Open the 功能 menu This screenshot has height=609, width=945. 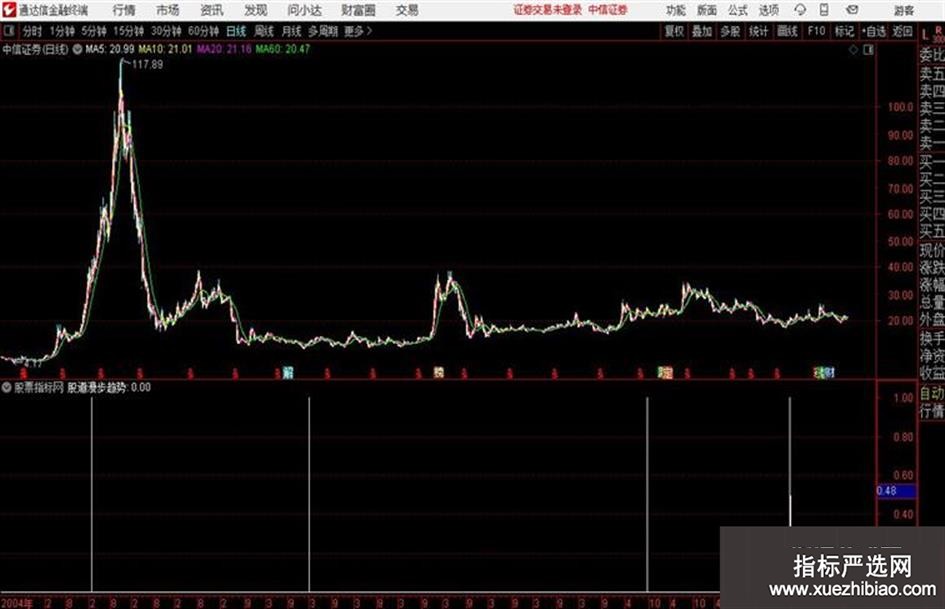pos(676,10)
